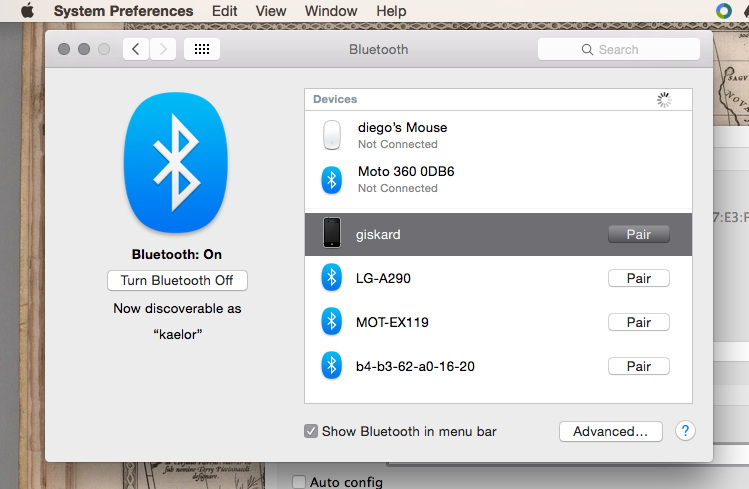Click the iPhone icon beside giskard
This screenshot has height=489, width=749.
pos(332,233)
